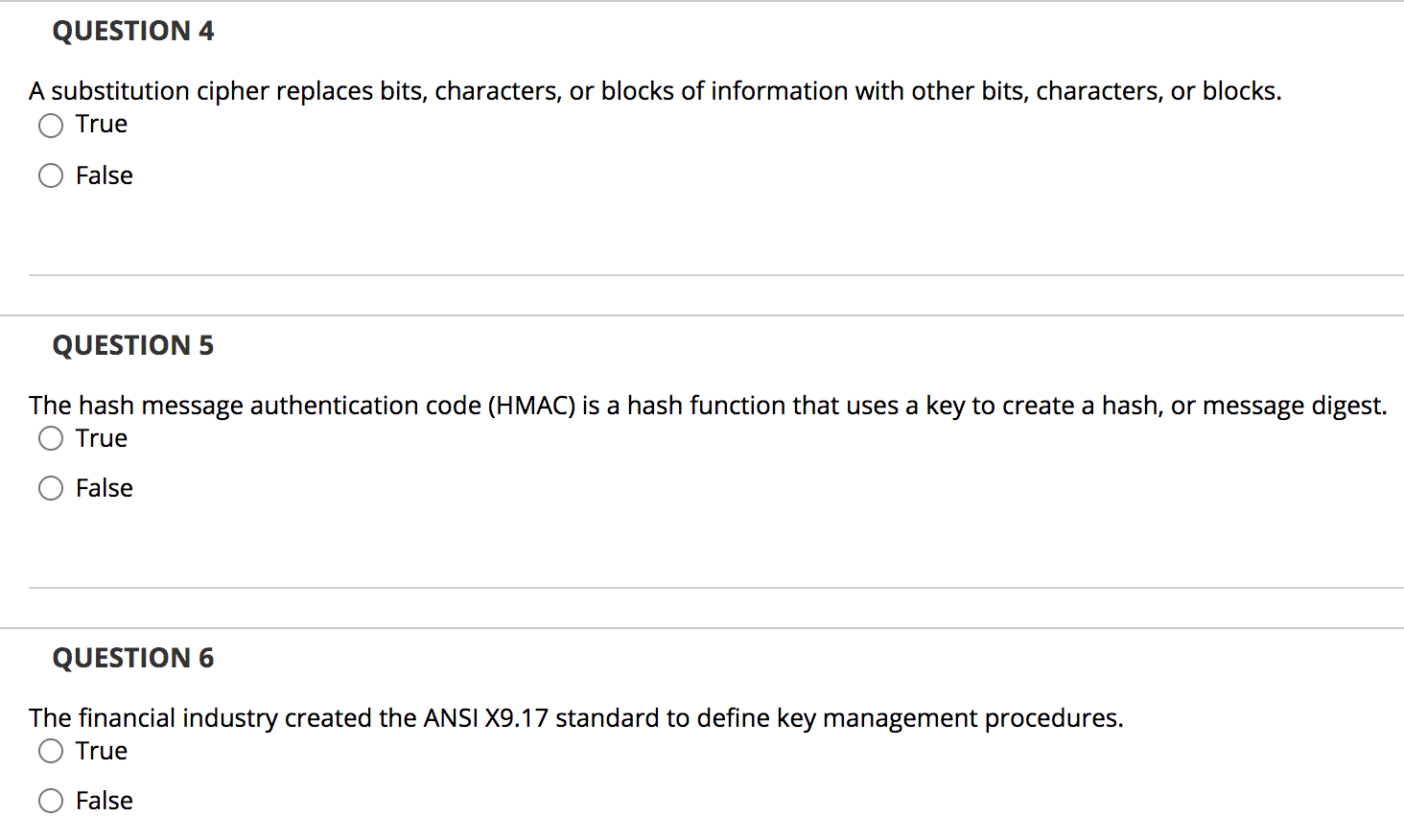Click the QUESTION 6 heading
Image resolution: width=1404 pixels, height=840 pixels.
(x=133, y=658)
